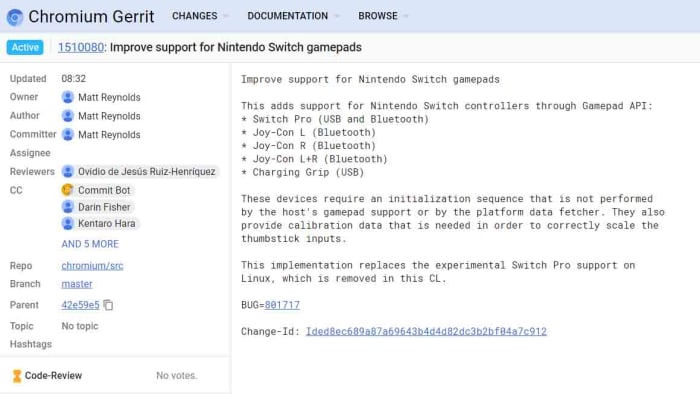Viewport: 700px width, 394px height.
Task: Click the 'No topic' value
Action: click(x=80, y=326)
